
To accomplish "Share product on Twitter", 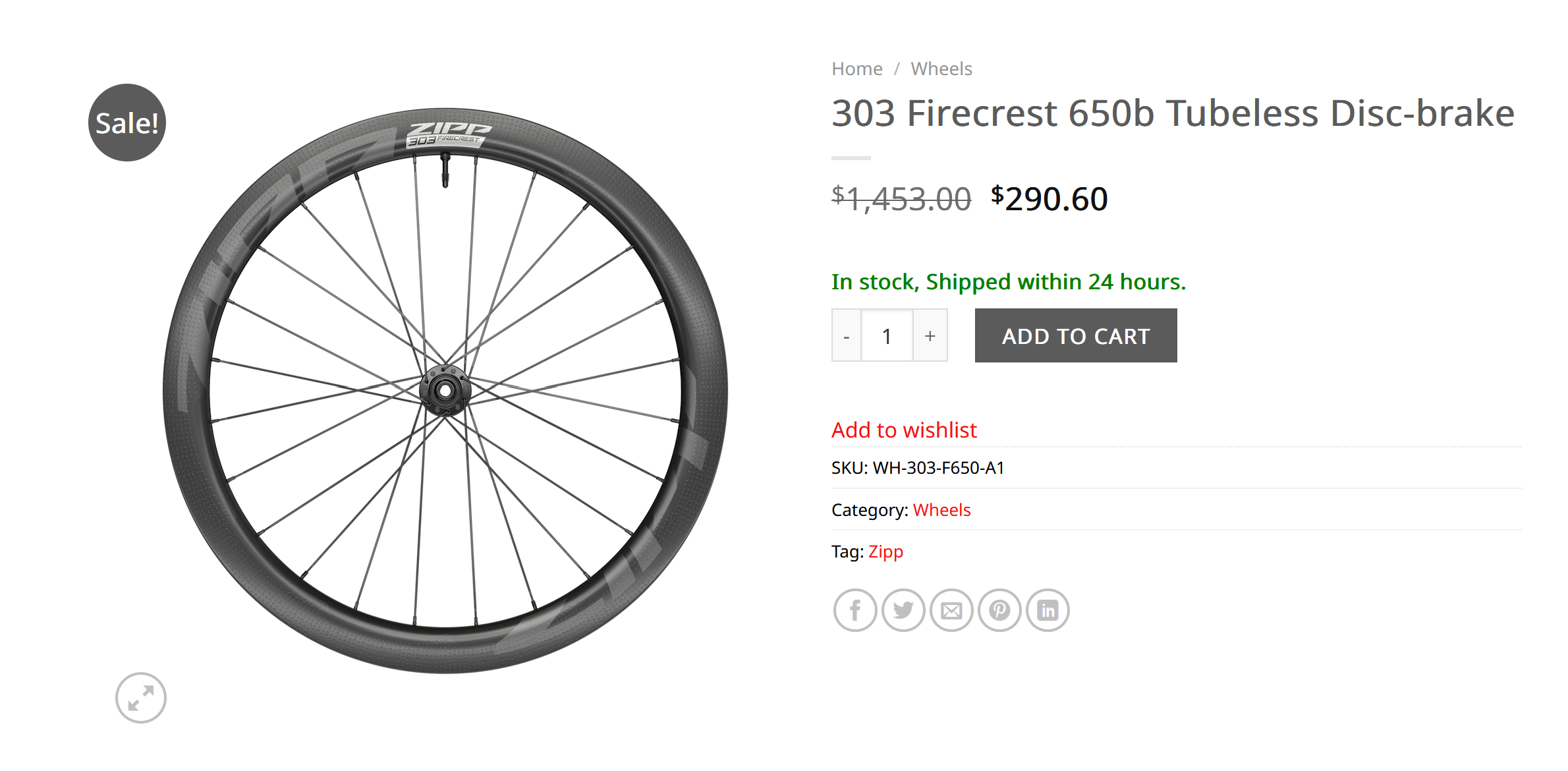I will (903, 610).
